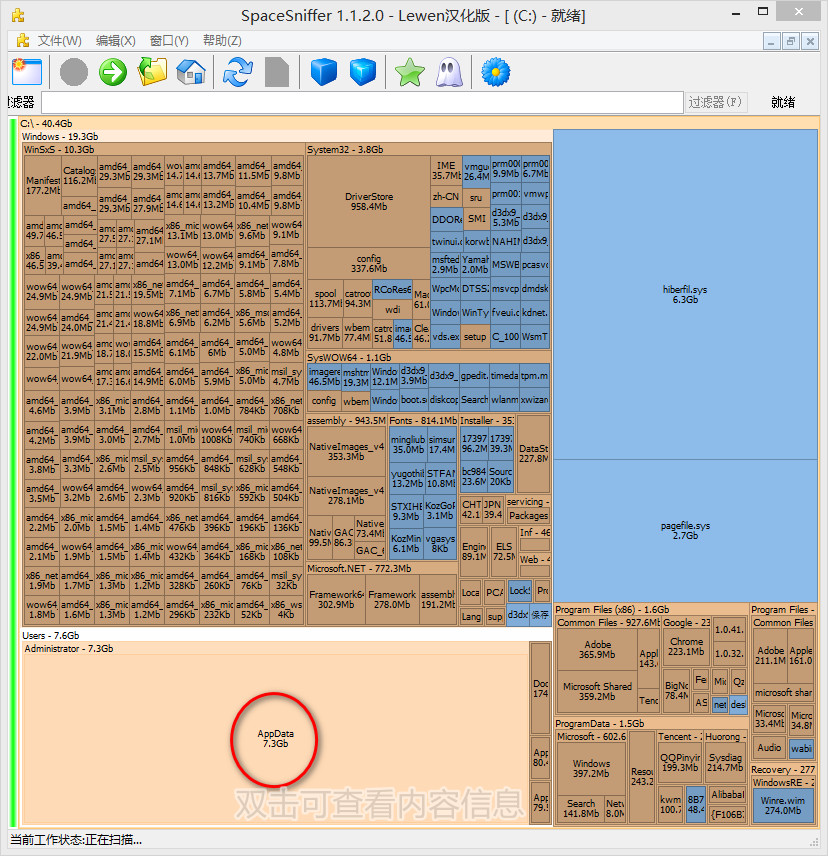Click the new view window icon
The height and width of the screenshot is (856, 828).
tap(27, 72)
